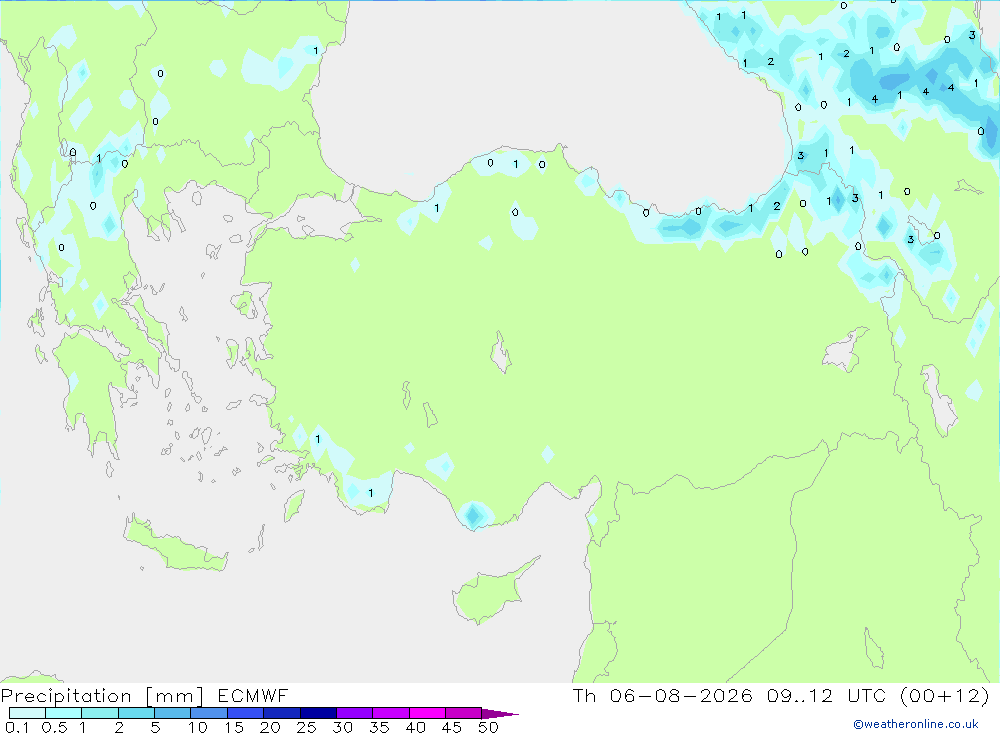Pick the 10–15 mm legend color swatch
The height and width of the screenshot is (733, 1000).
(x=209, y=713)
